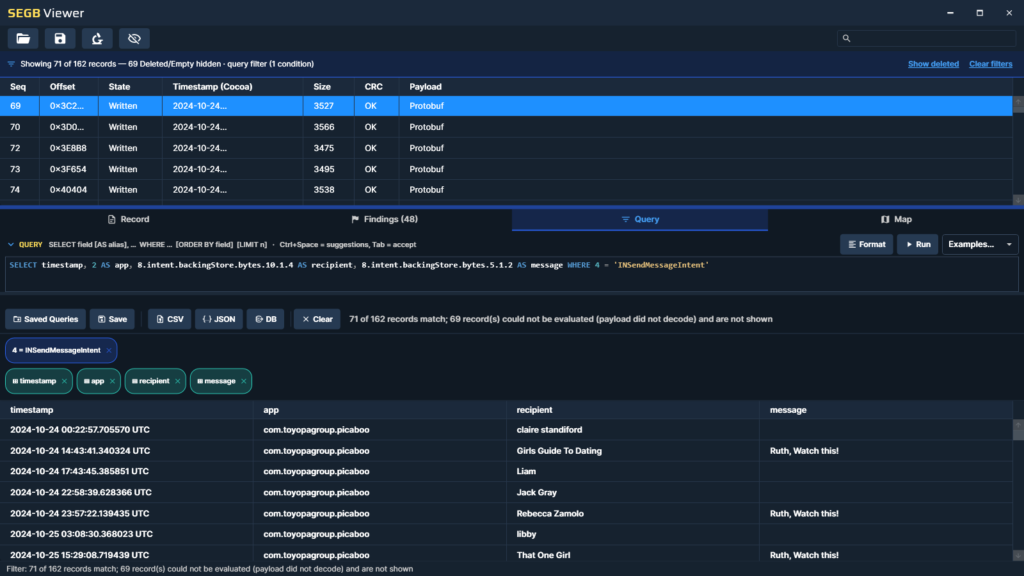Image resolution: width=1024 pixels, height=576 pixels.
Task: Remove the 4 = INSendMessageIntent filter chip
Action: pyautogui.click(x=109, y=351)
